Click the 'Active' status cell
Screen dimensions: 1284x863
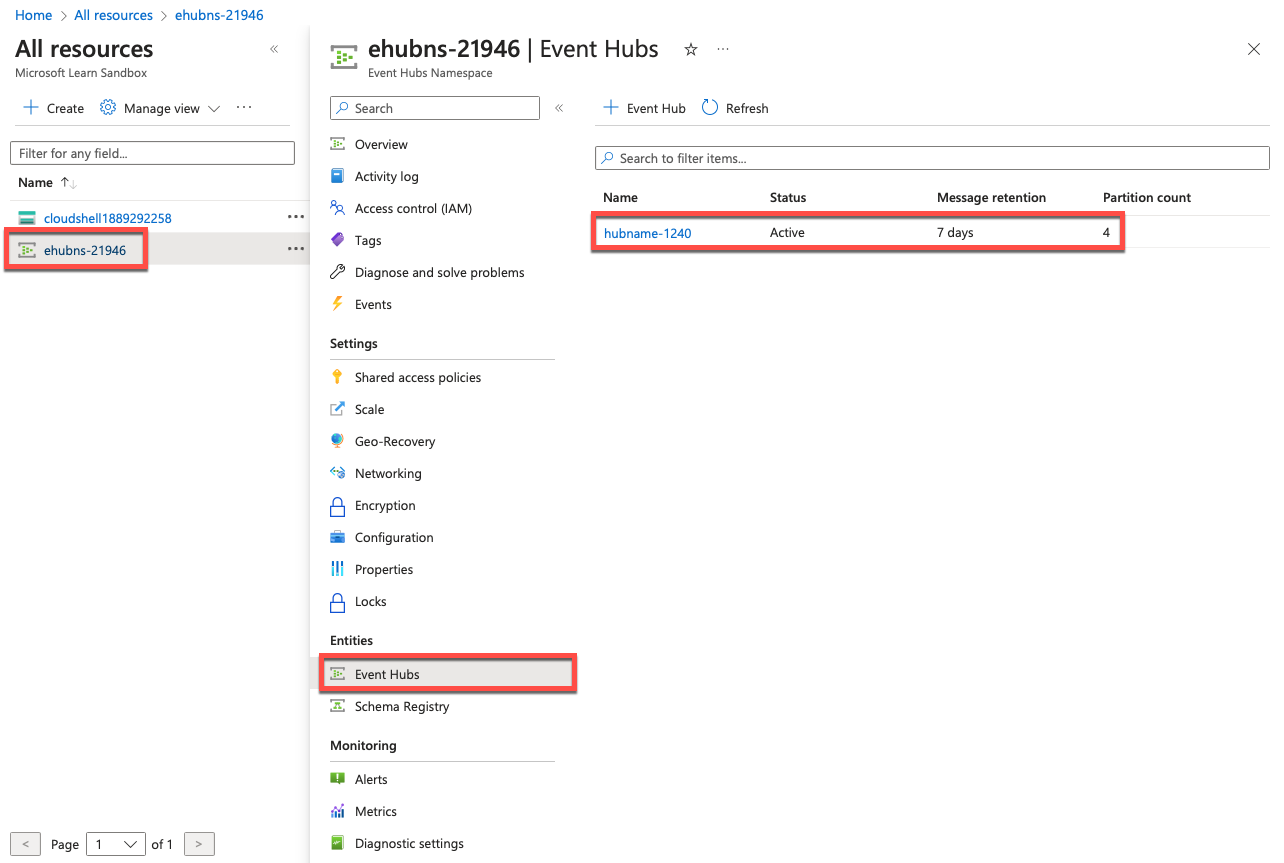(787, 233)
